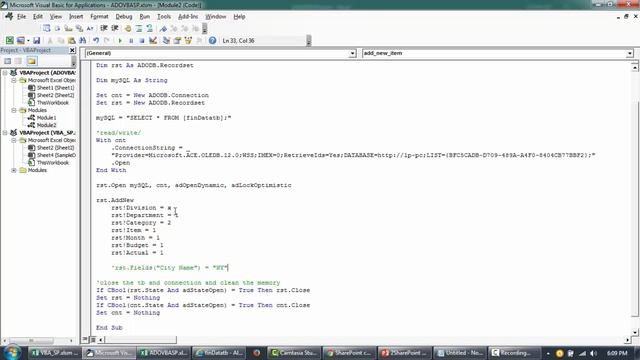Toggle a breakpoint with the hand icon
Screen dimensions: 640x360
[128, 28]
